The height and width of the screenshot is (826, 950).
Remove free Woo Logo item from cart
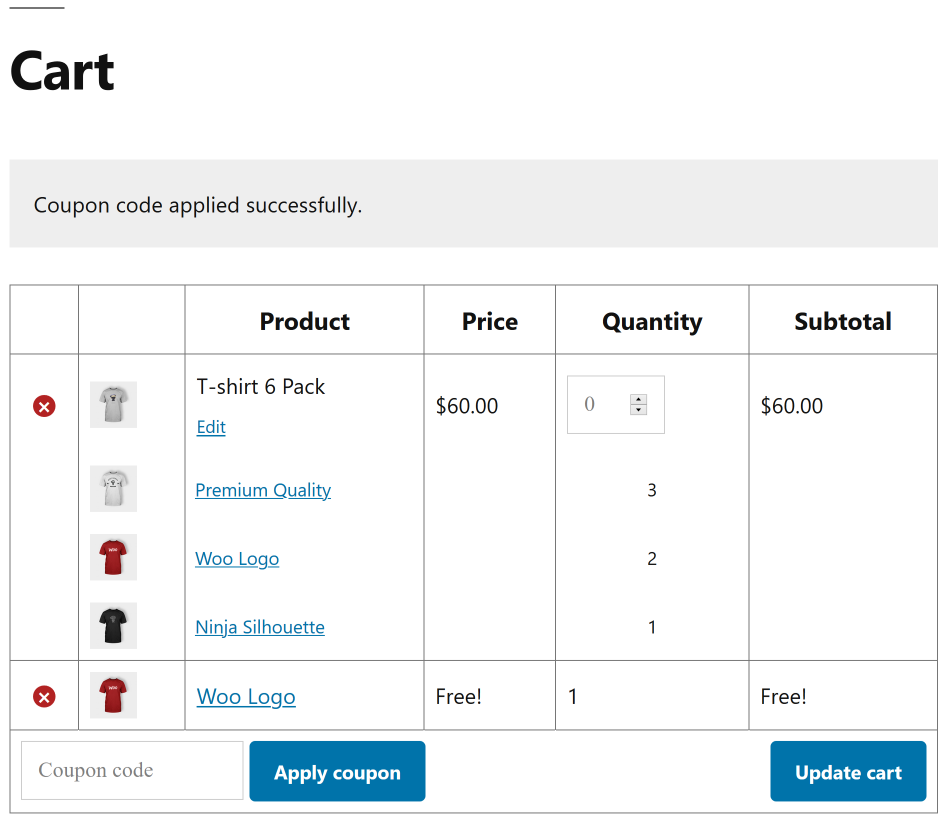44,696
